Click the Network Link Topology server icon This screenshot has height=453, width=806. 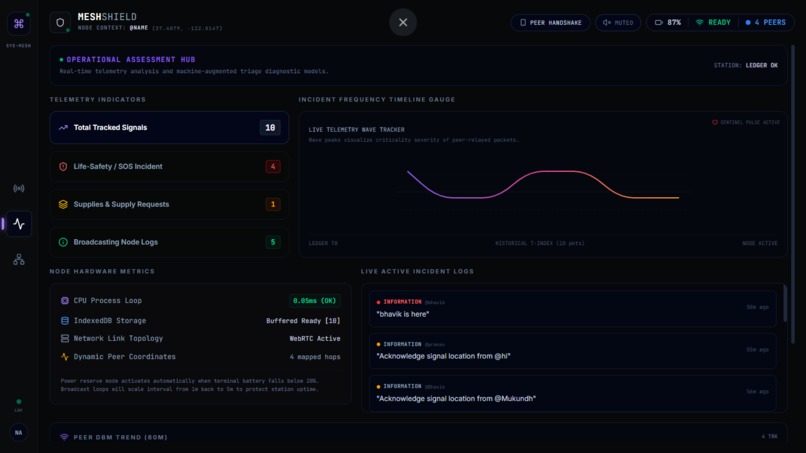point(65,338)
